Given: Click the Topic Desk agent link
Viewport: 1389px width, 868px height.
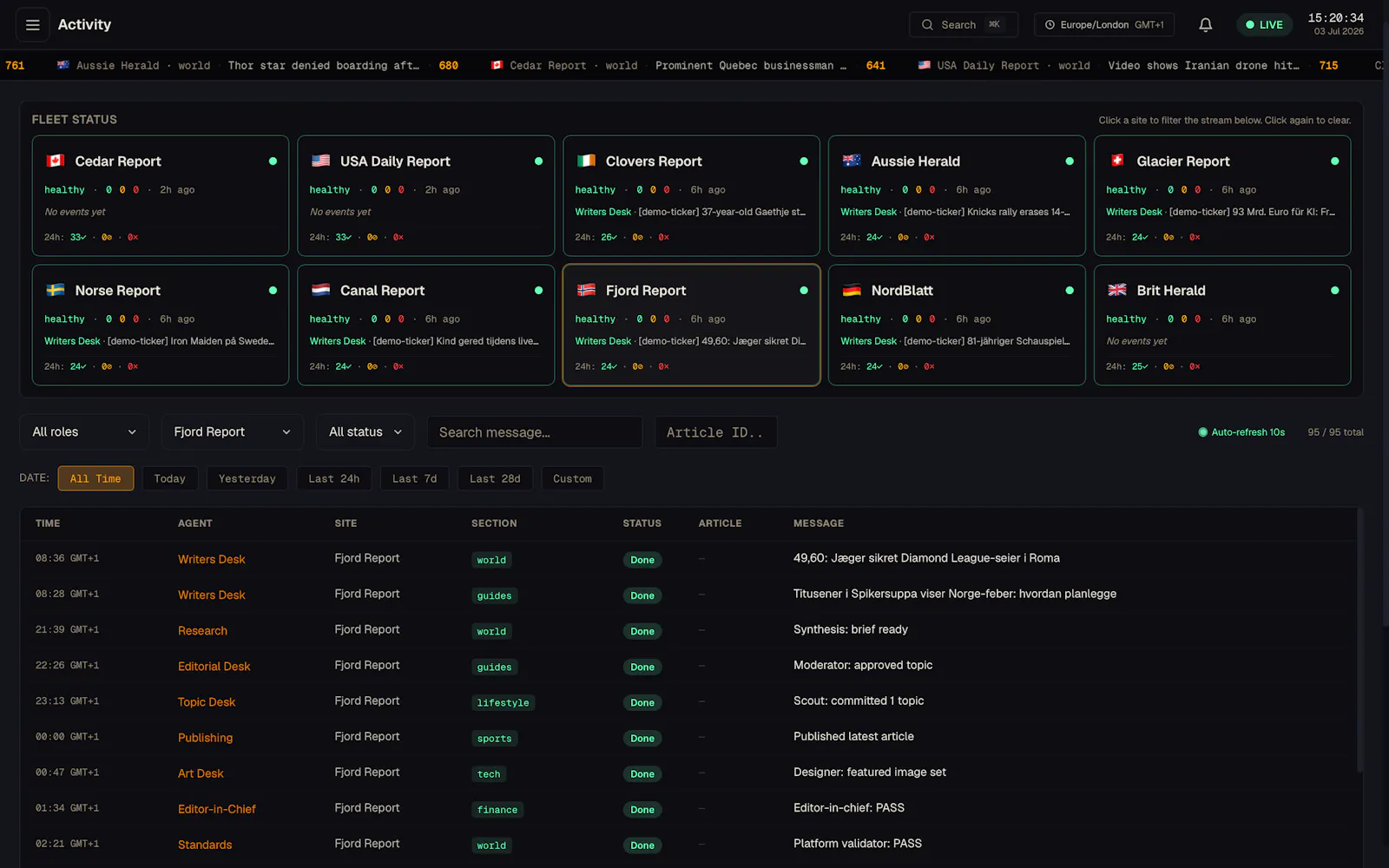Looking at the screenshot, I should coord(207,701).
